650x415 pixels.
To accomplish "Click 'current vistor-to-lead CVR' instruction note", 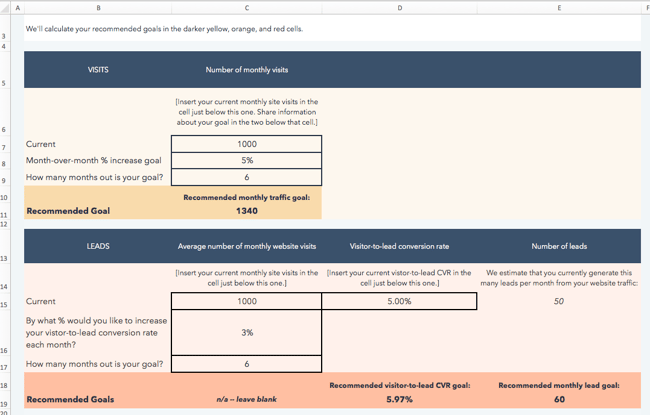I will (x=399, y=278).
